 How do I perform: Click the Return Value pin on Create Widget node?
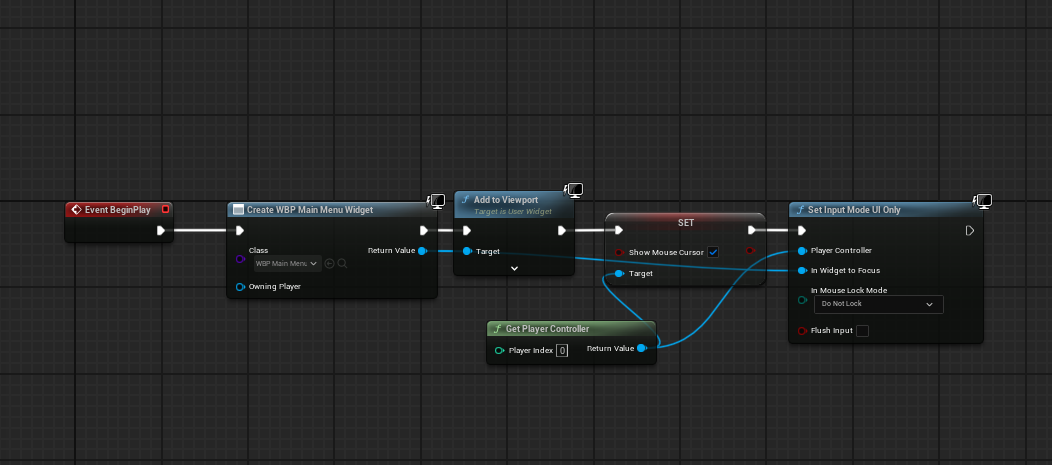click(x=422, y=251)
